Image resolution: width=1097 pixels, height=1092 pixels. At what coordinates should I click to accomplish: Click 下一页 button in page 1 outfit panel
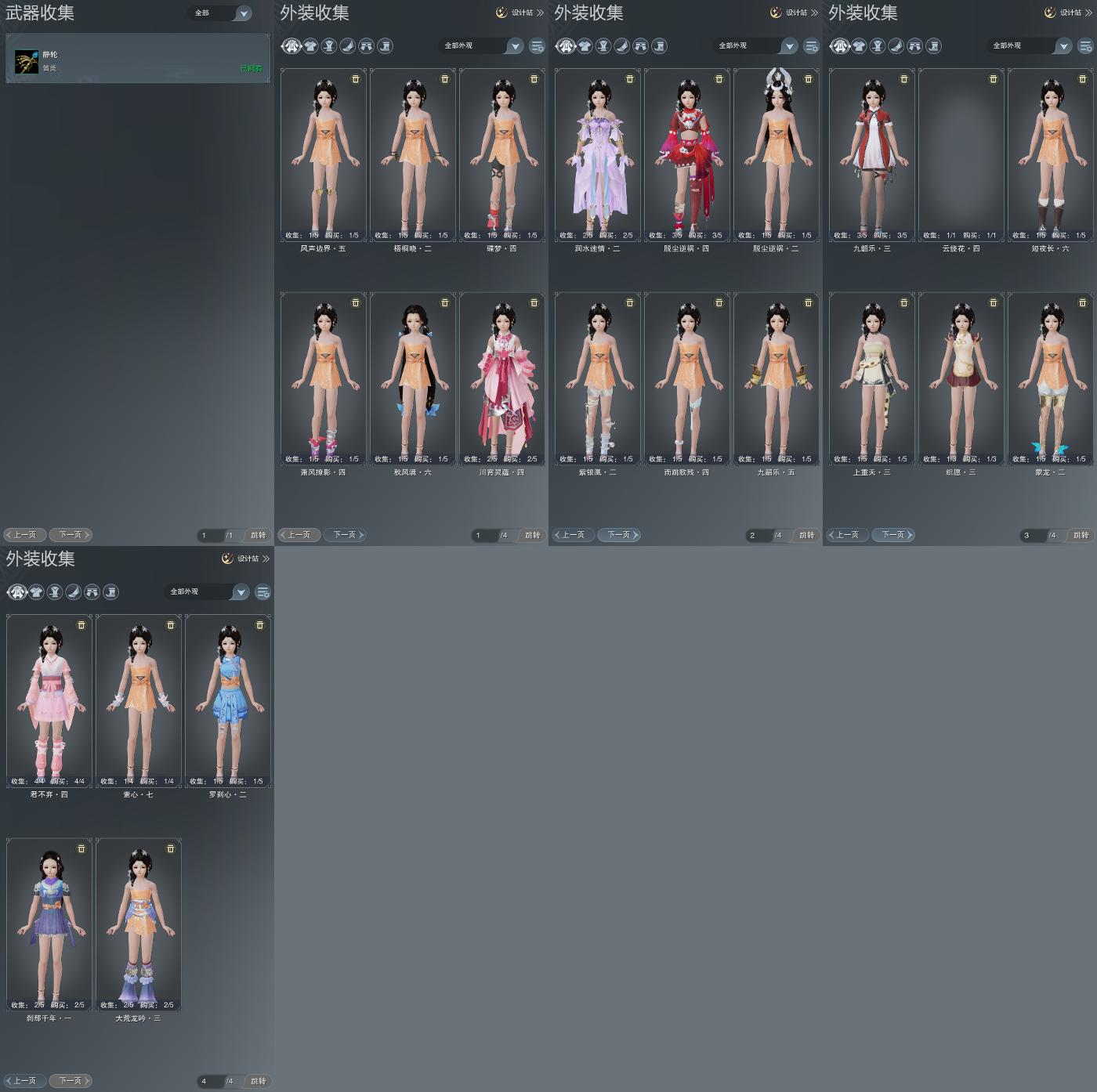coord(345,535)
